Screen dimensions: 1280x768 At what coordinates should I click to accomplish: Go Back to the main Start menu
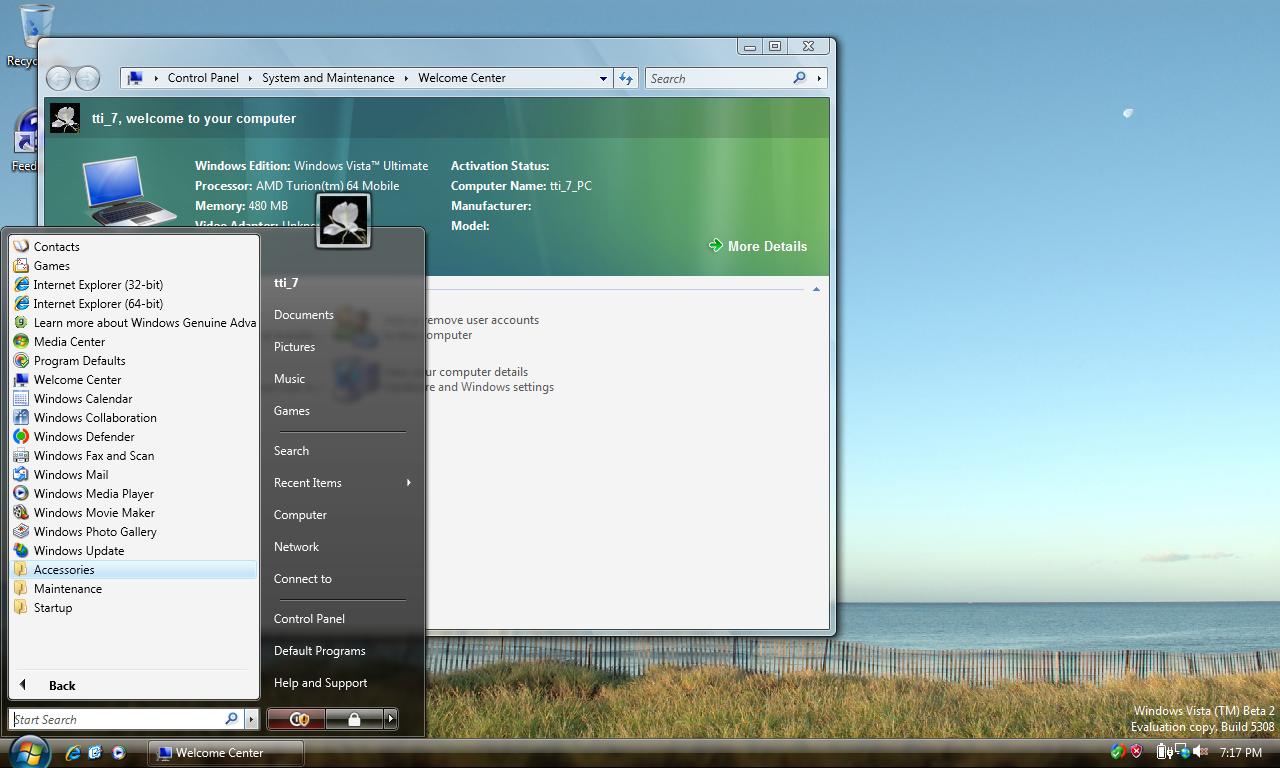pyautogui.click(x=134, y=686)
